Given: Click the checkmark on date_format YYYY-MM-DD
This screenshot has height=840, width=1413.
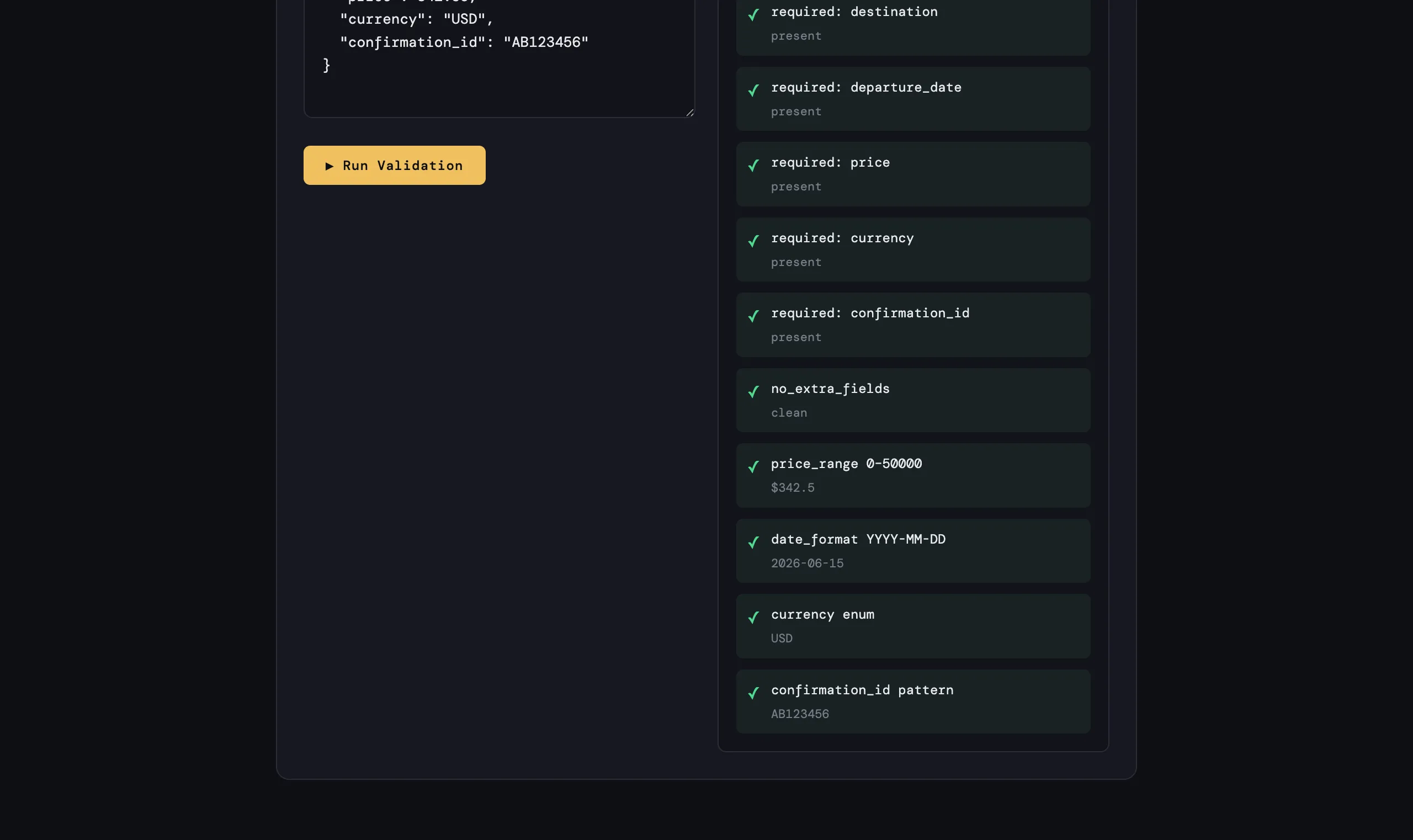Looking at the screenshot, I should click(x=753, y=543).
